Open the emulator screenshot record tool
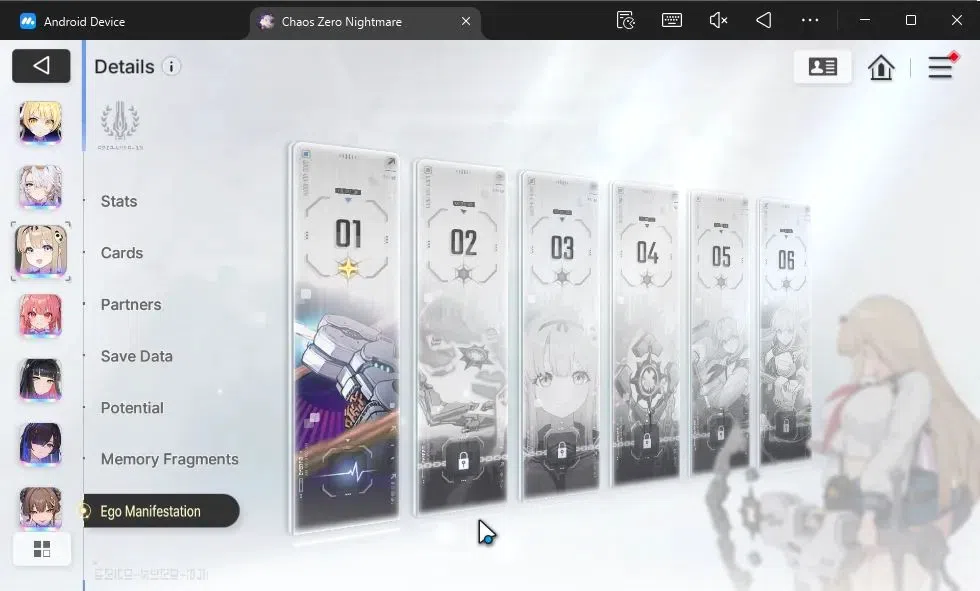This screenshot has width=980, height=591. 626,20
